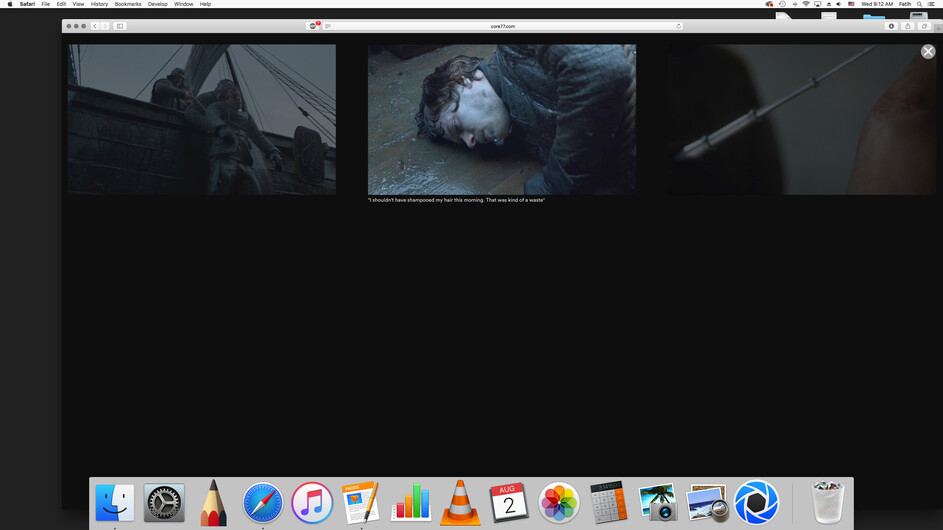This screenshot has height=530, width=943.
Task: Go forward in Safari history
Action: [104, 26]
